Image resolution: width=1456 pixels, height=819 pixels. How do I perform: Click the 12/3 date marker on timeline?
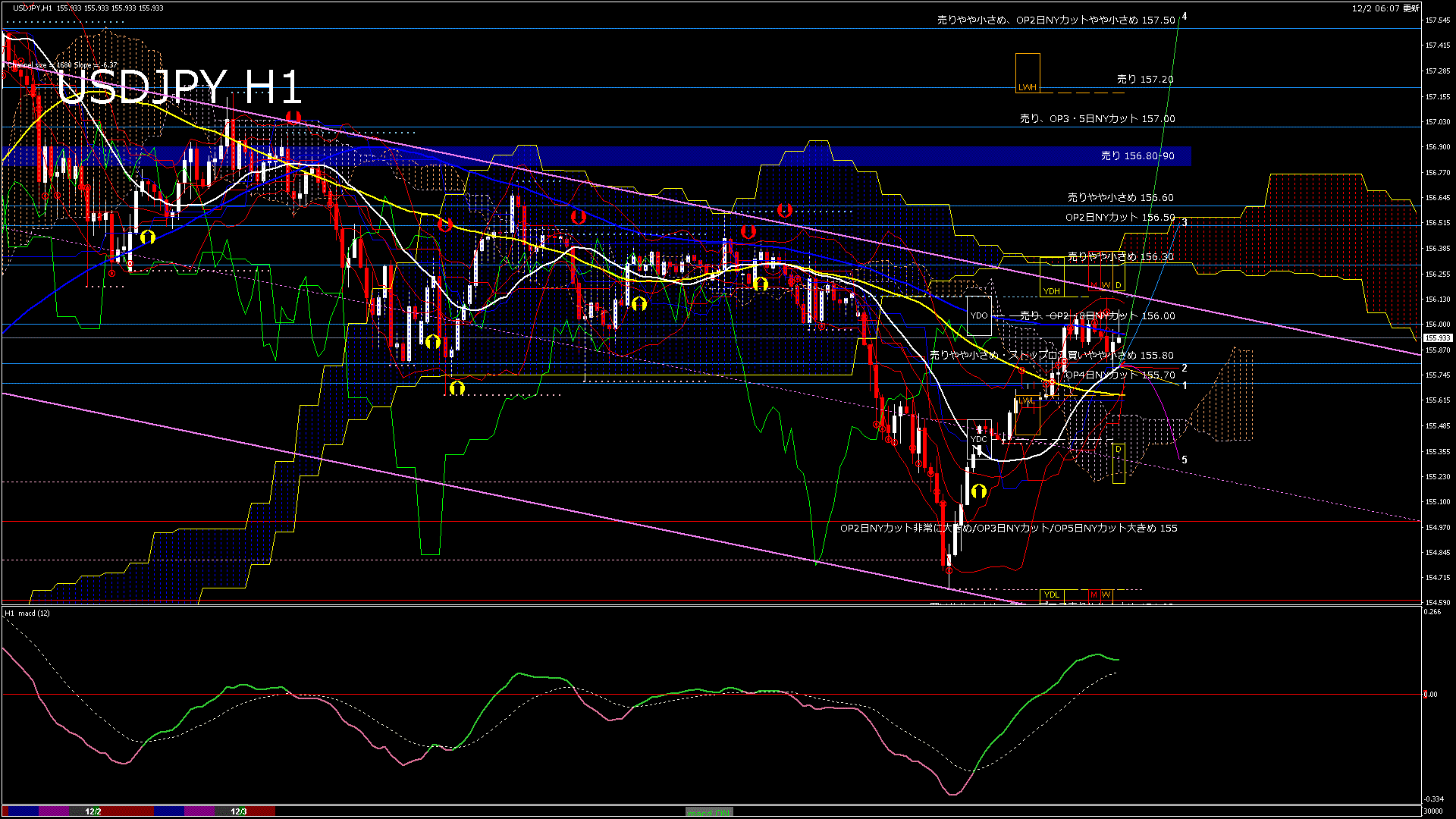pyautogui.click(x=238, y=811)
